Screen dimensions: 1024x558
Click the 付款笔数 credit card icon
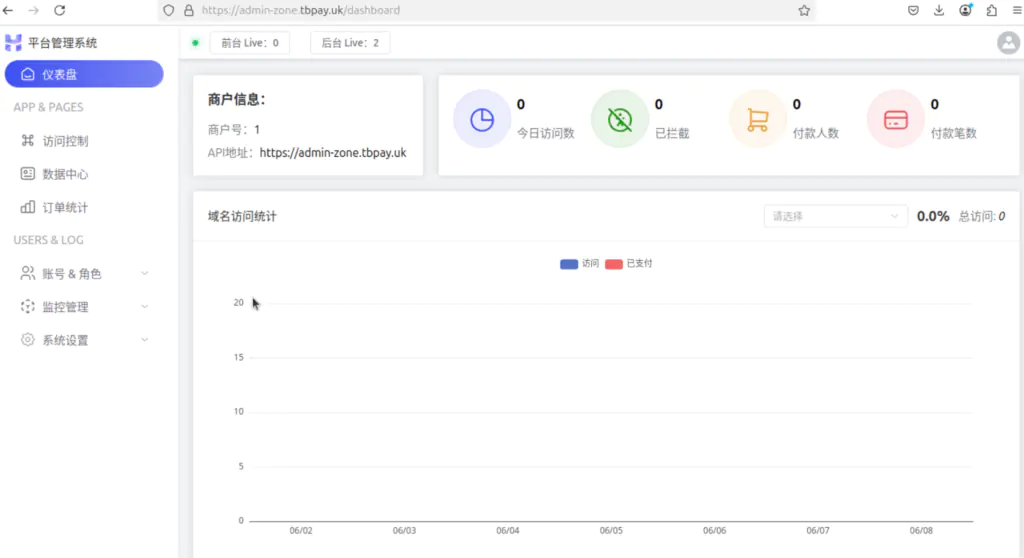pos(895,120)
